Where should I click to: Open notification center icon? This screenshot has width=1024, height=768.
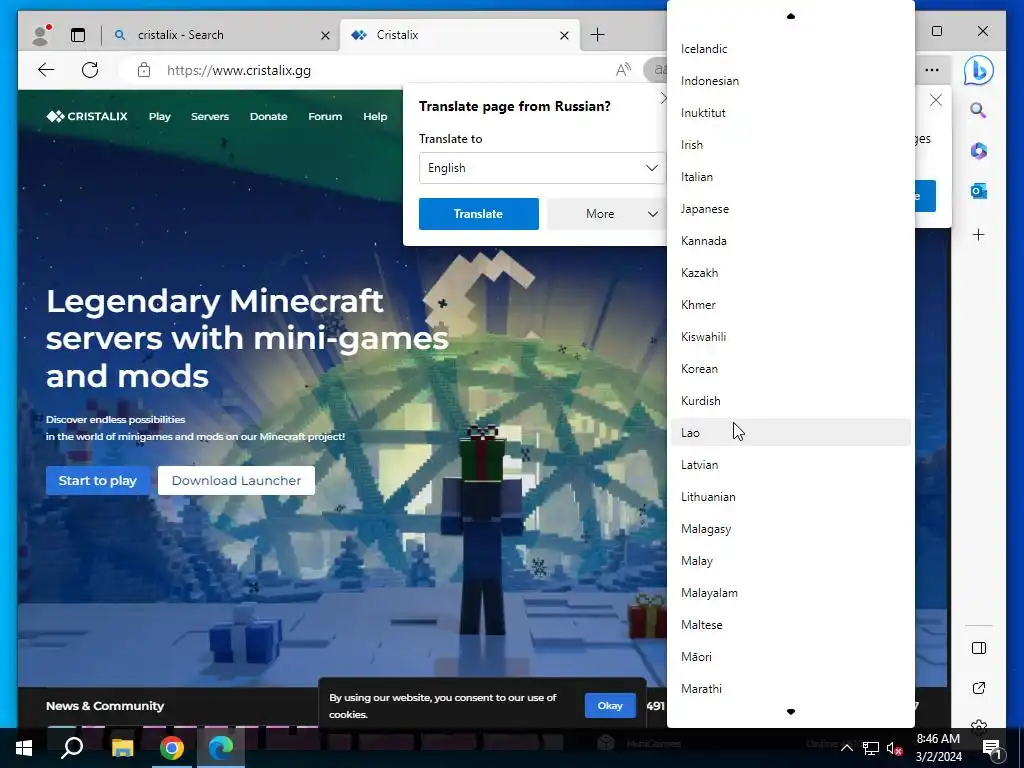tap(991, 748)
